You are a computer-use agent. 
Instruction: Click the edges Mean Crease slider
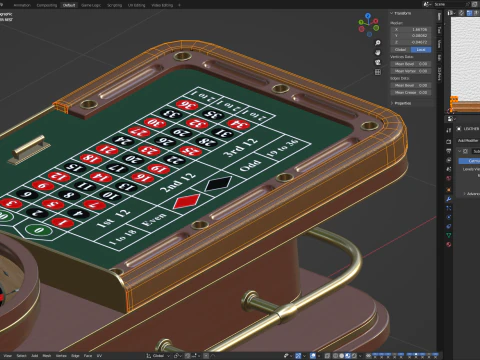411,92
